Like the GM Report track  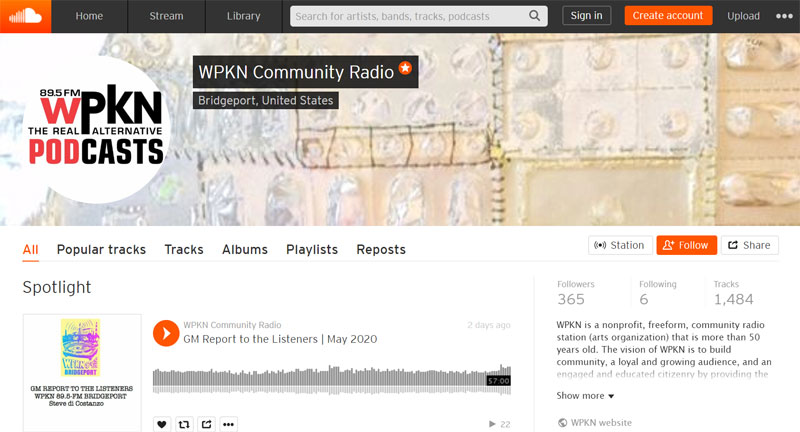pyautogui.click(x=162, y=424)
